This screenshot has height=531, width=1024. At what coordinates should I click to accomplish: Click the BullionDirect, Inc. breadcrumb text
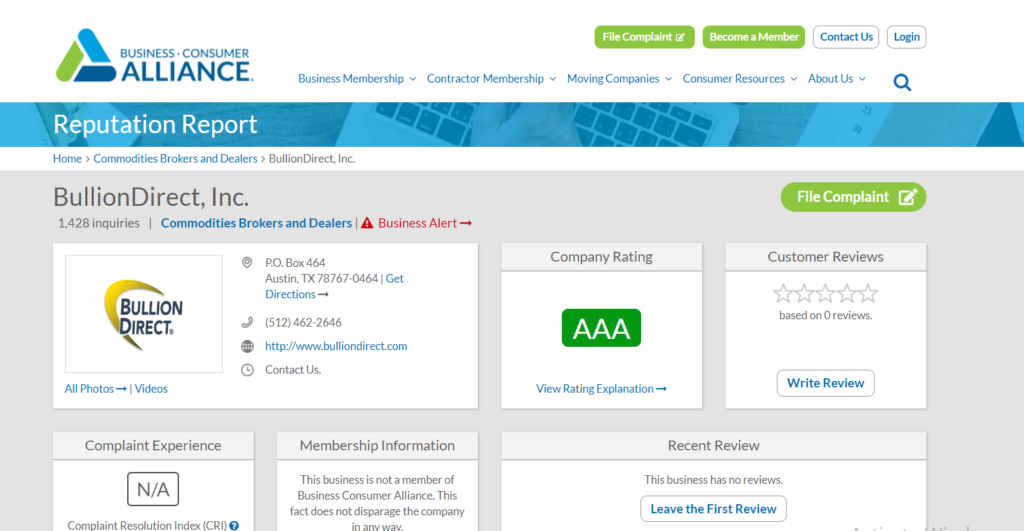[312, 159]
